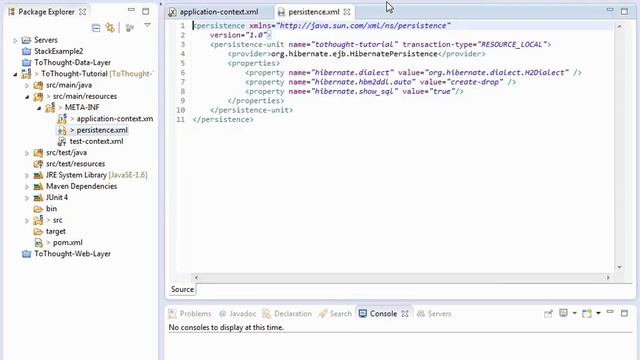Select persistence.xml file in tree
Image resolution: width=640 pixels, height=360 pixels.
coord(102,130)
